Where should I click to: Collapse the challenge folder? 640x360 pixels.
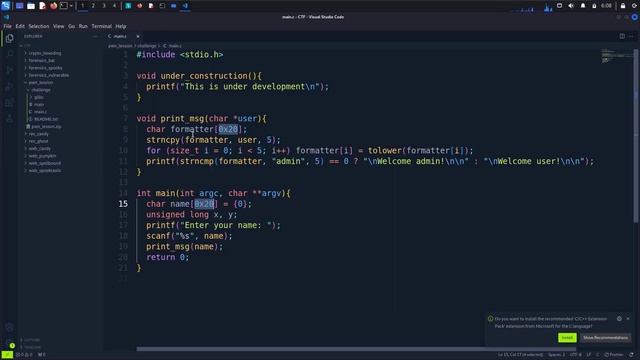(41, 90)
